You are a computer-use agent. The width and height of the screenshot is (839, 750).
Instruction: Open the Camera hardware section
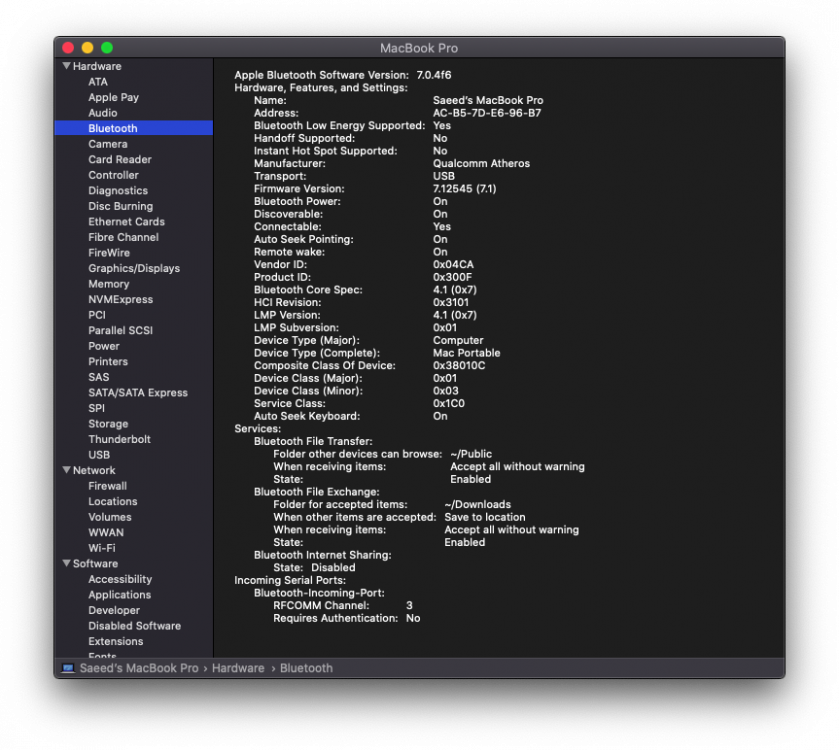108,144
